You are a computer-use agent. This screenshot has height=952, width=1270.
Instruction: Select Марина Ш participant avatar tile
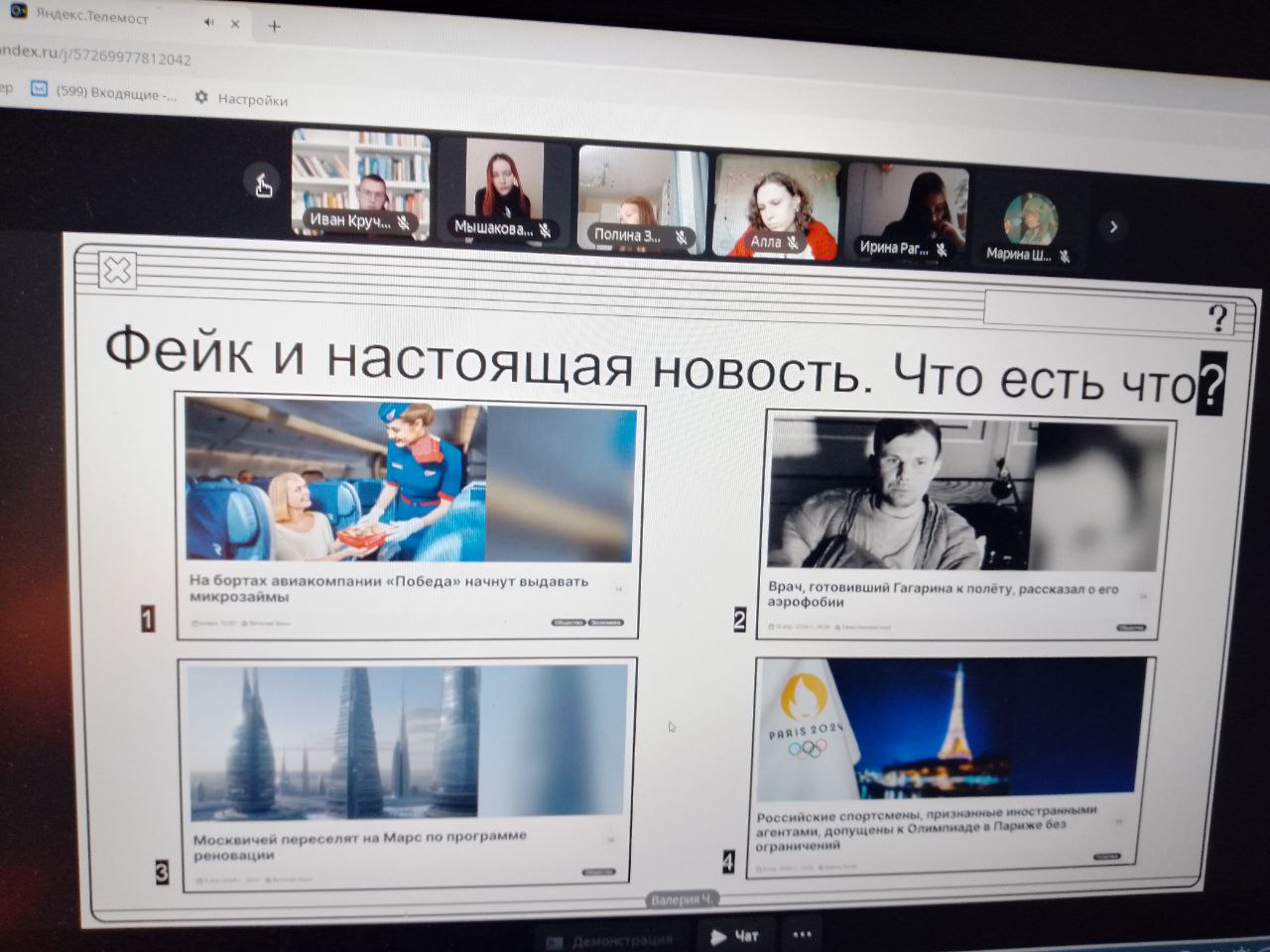pyautogui.click(x=1030, y=220)
